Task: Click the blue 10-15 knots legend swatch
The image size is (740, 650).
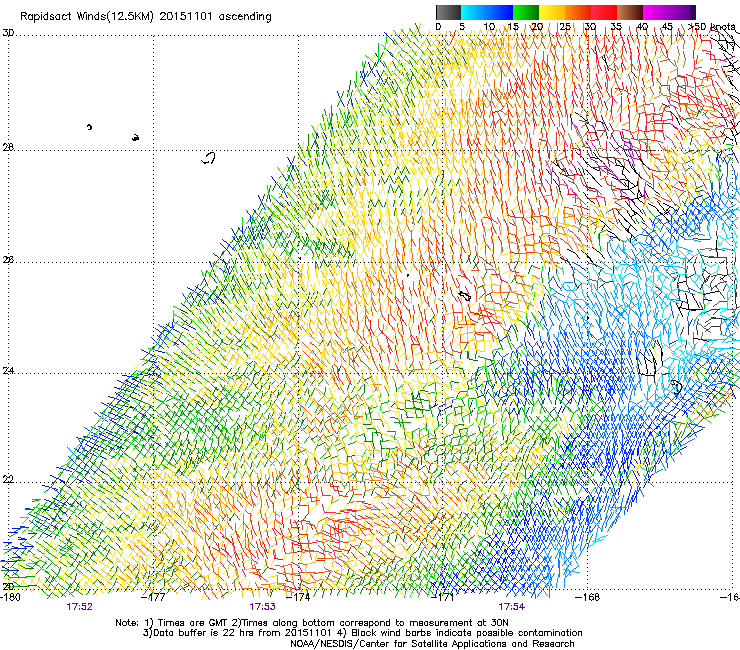Action: coord(500,12)
